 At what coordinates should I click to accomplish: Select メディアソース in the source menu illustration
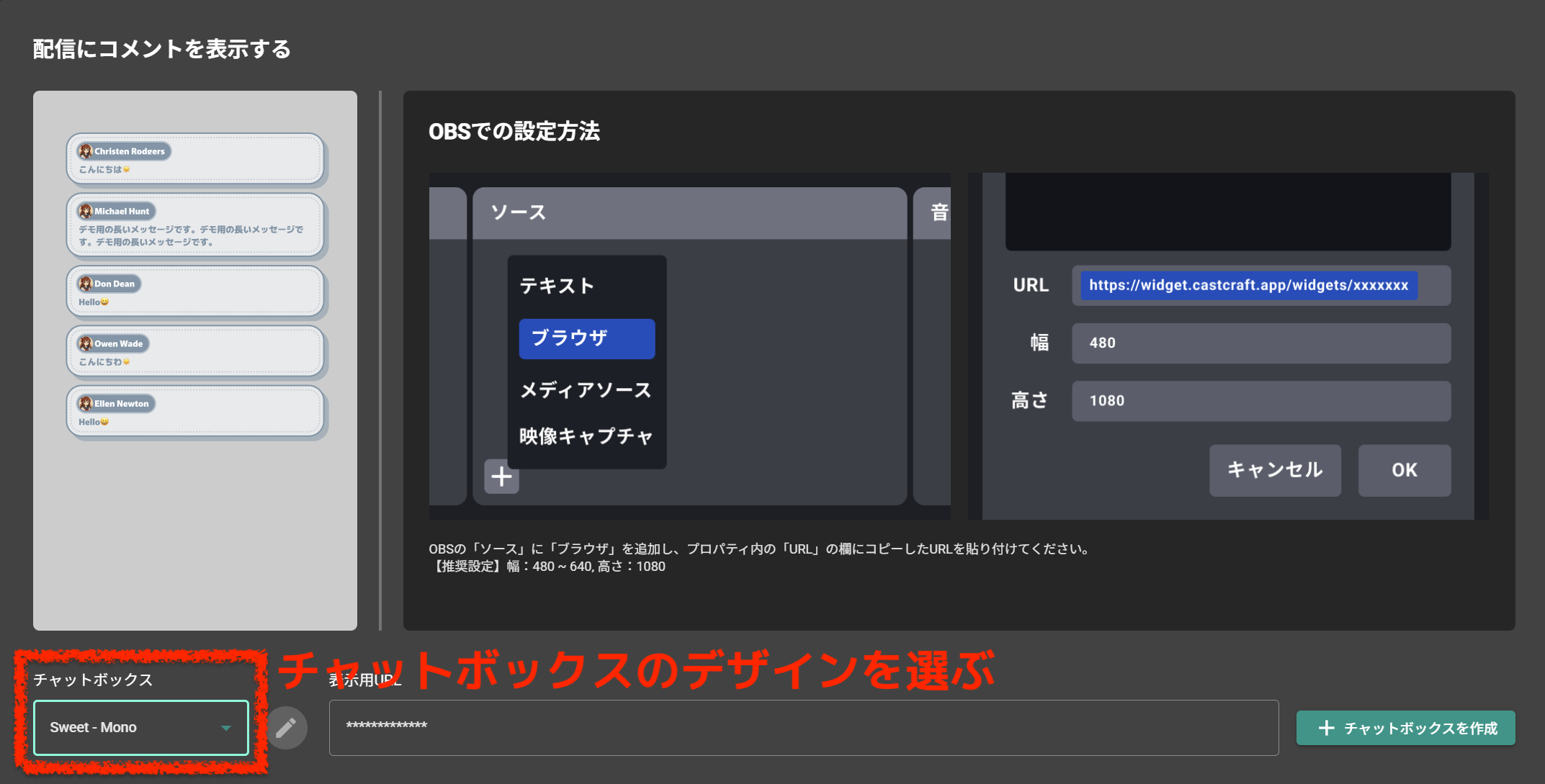tap(586, 390)
